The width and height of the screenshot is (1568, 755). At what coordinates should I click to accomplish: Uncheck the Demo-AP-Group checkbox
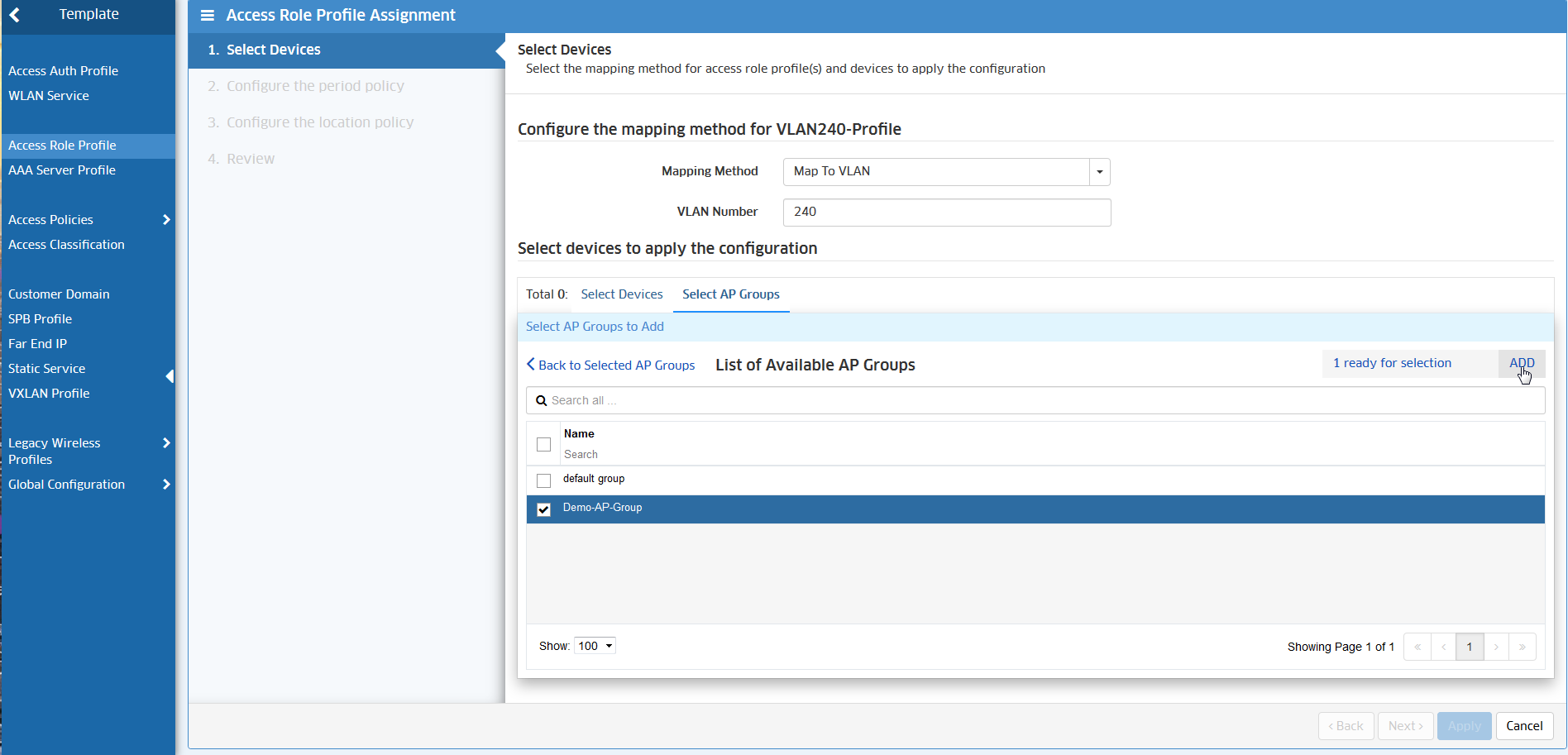point(543,509)
